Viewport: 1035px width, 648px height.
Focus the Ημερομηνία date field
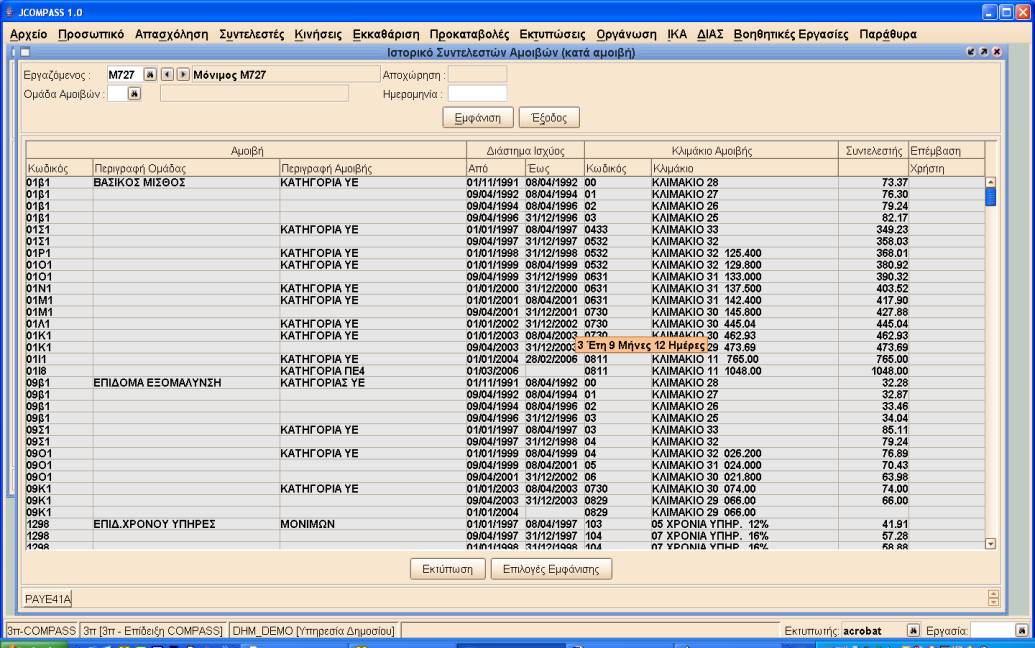477,94
